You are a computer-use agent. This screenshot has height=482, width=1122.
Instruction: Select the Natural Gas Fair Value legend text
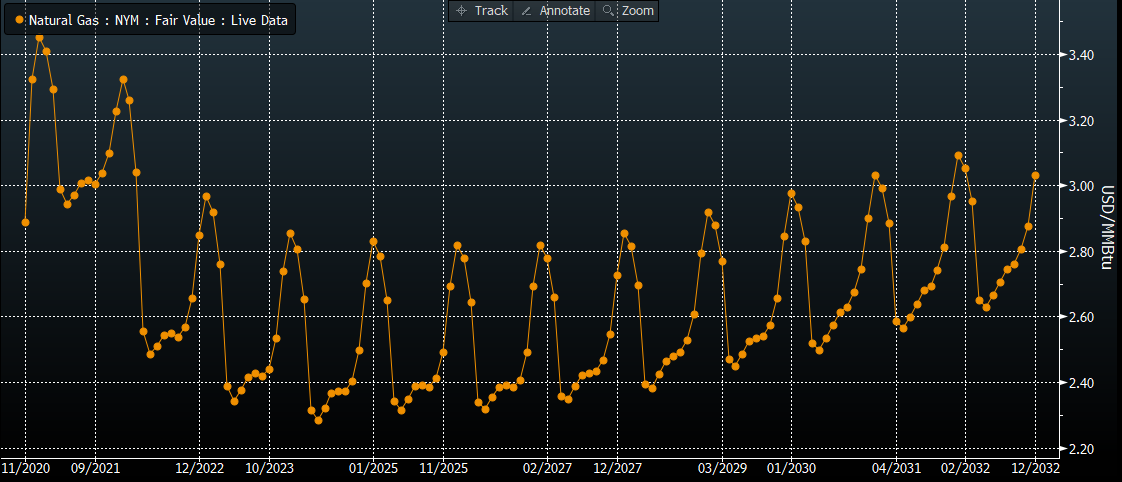point(158,19)
